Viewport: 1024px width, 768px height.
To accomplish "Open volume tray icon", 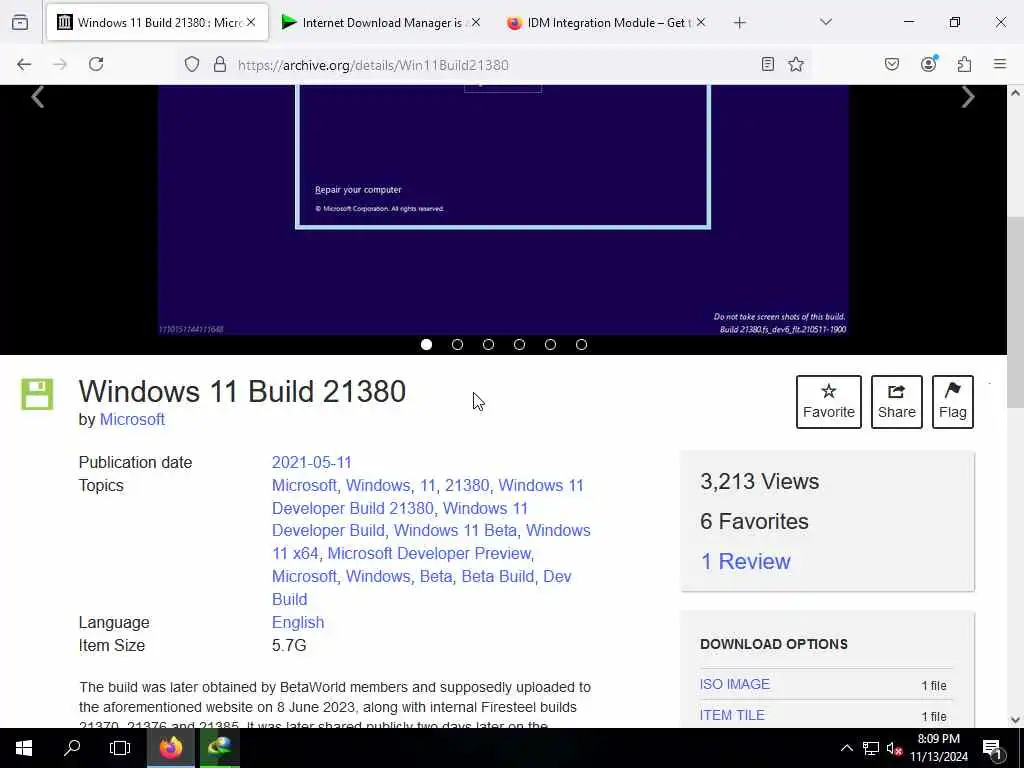I will 894,748.
